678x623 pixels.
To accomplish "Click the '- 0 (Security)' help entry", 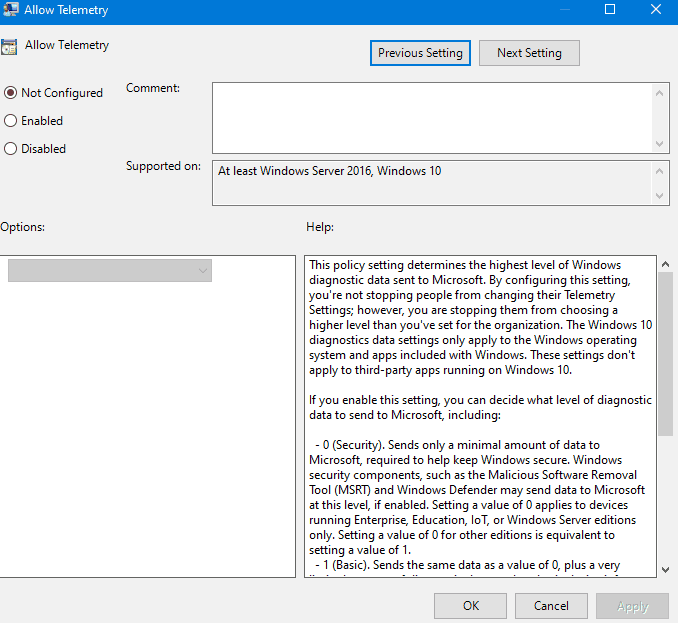I will pos(477,497).
